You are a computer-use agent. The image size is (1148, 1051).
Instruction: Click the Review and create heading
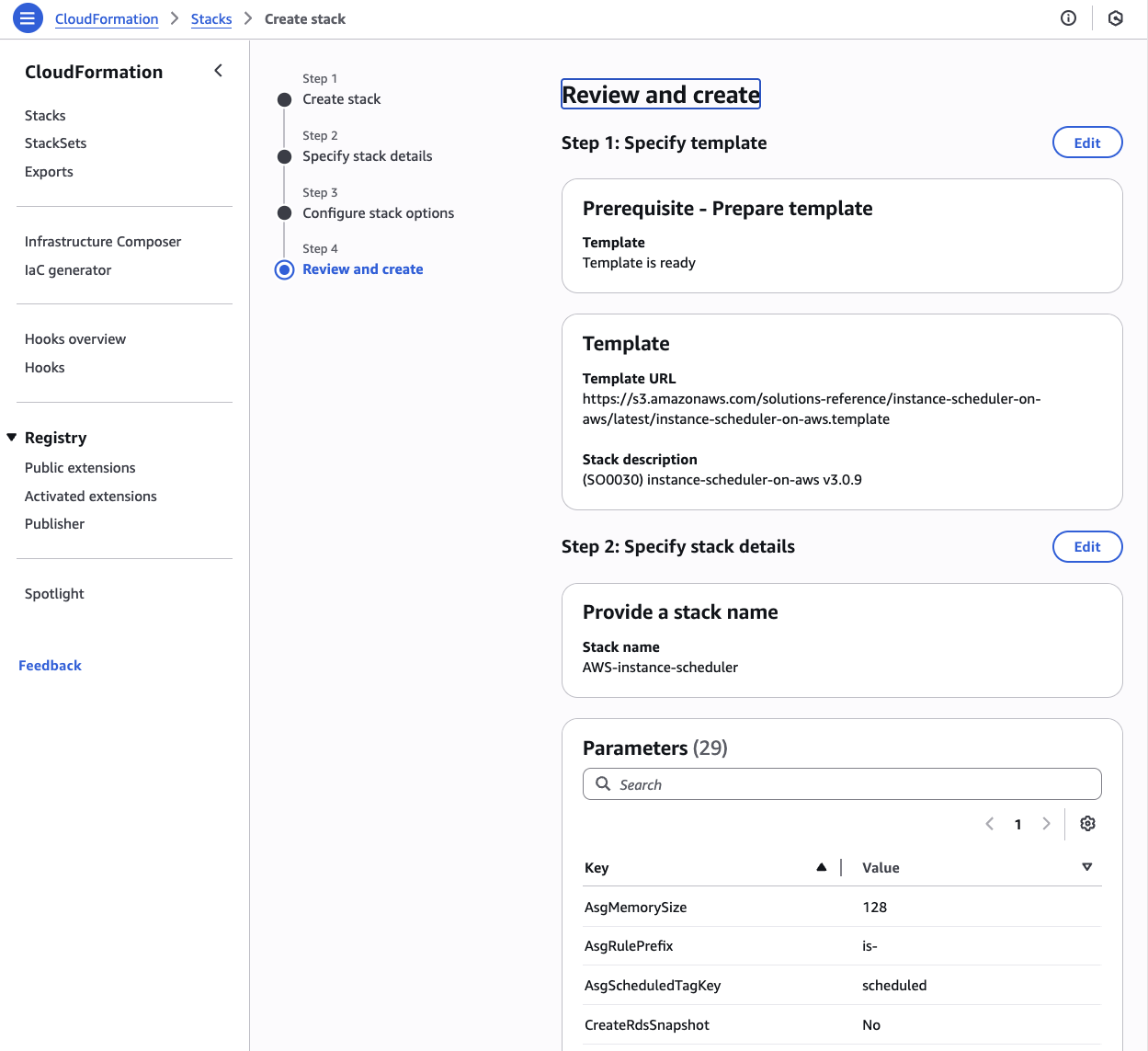pos(661,95)
